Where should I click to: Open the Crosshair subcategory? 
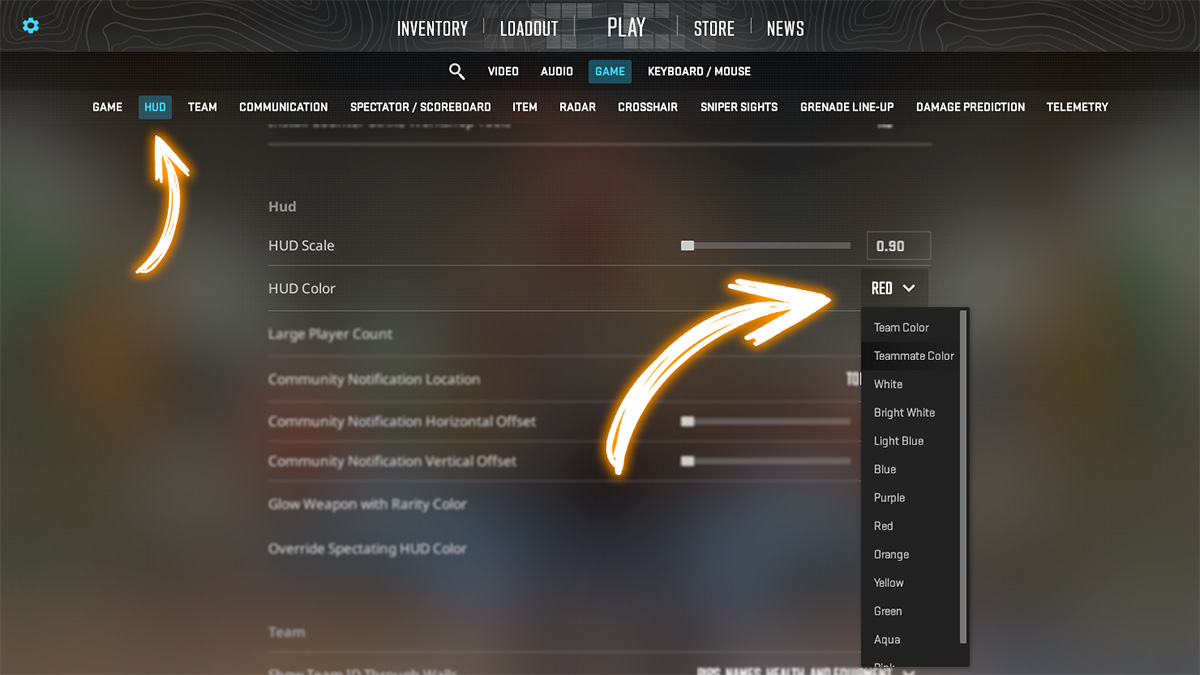[x=648, y=107]
